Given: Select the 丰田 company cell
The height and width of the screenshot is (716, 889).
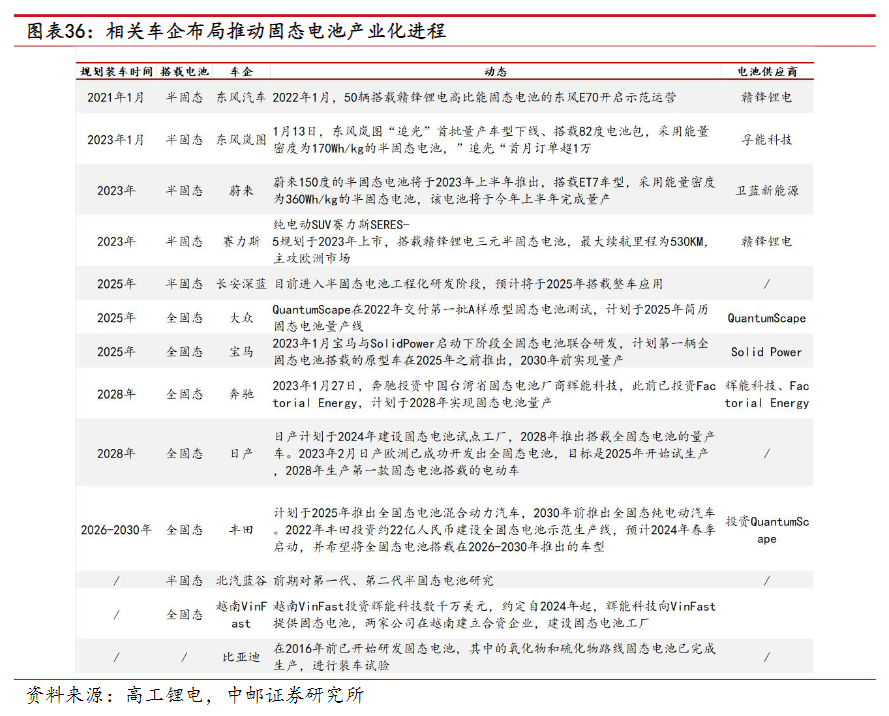Looking at the screenshot, I should pyautogui.click(x=241, y=530).
